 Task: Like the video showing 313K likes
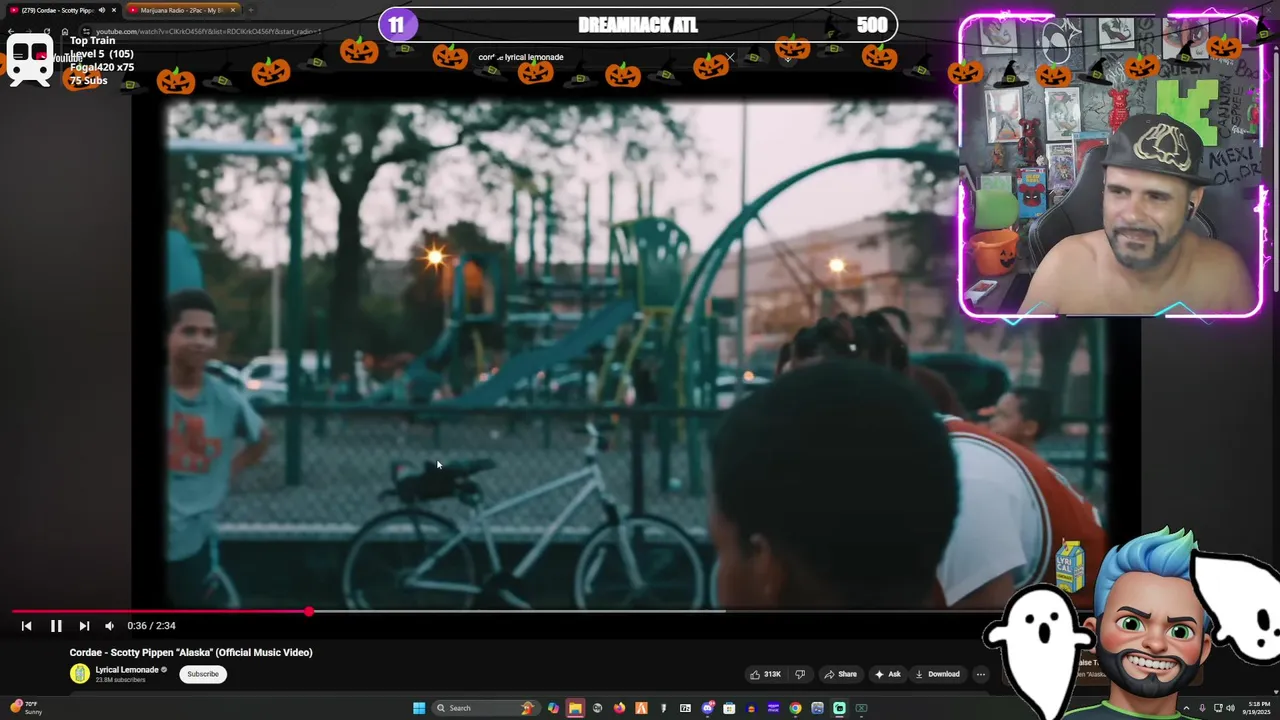pyautogui.click(x=767, y=674)
